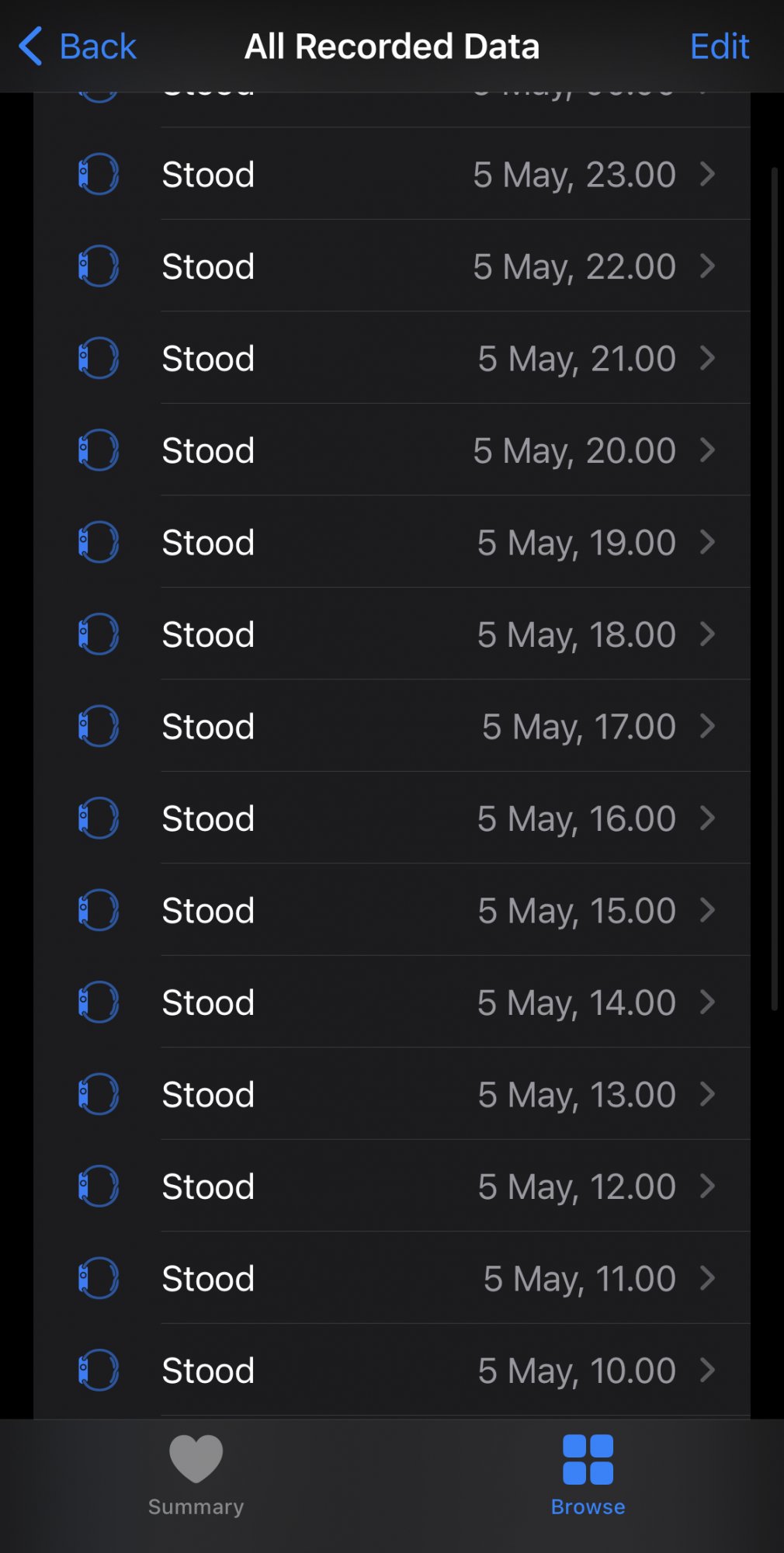Image resolution: width=784 pixels, height=1553 pixels.
Task: Tap the Summary heart icon
Action: [x=196, y=1459]
